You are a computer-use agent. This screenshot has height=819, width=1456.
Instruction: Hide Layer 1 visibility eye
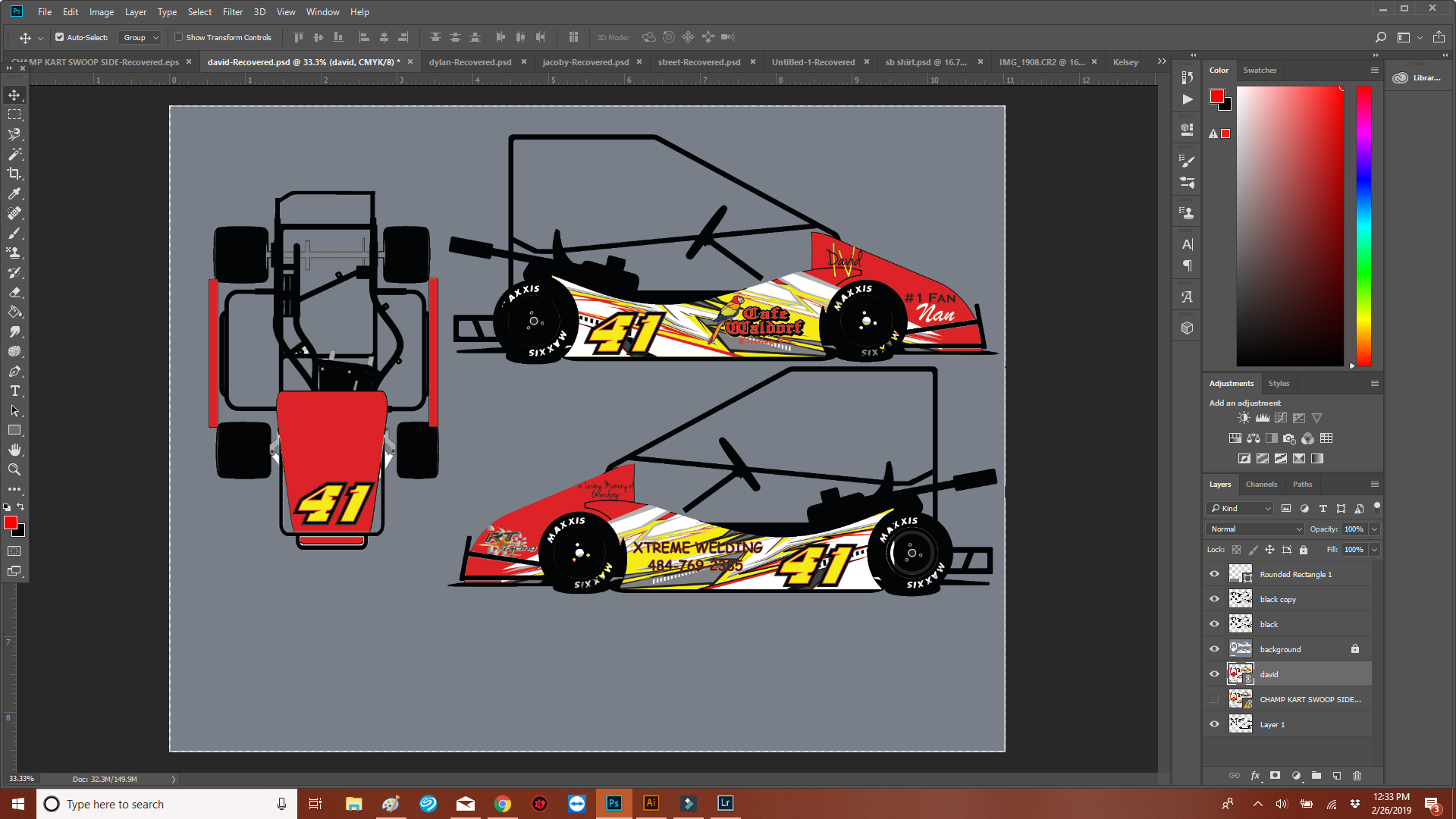tap(1214, 724)
